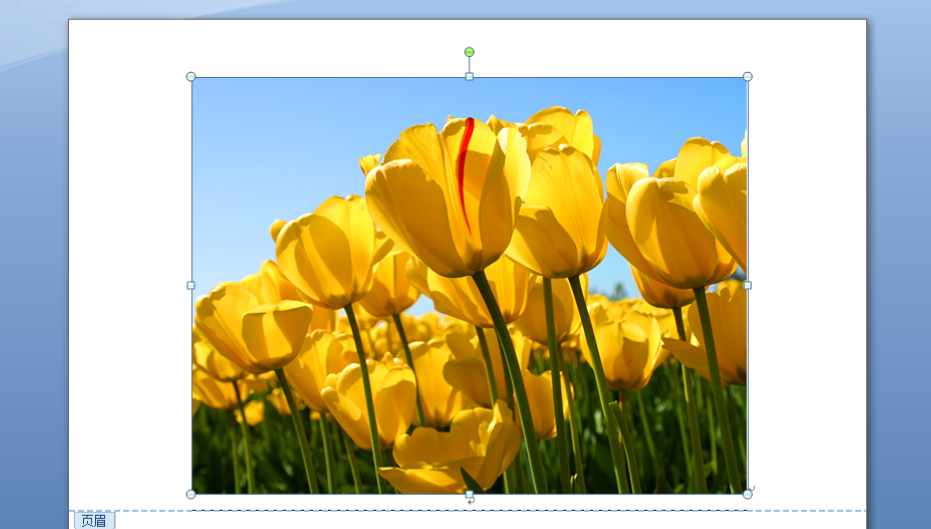Click the red streak on the tulip petal
Image resolution: width=931 pixels, height=529 pixels.
(465, 160)
